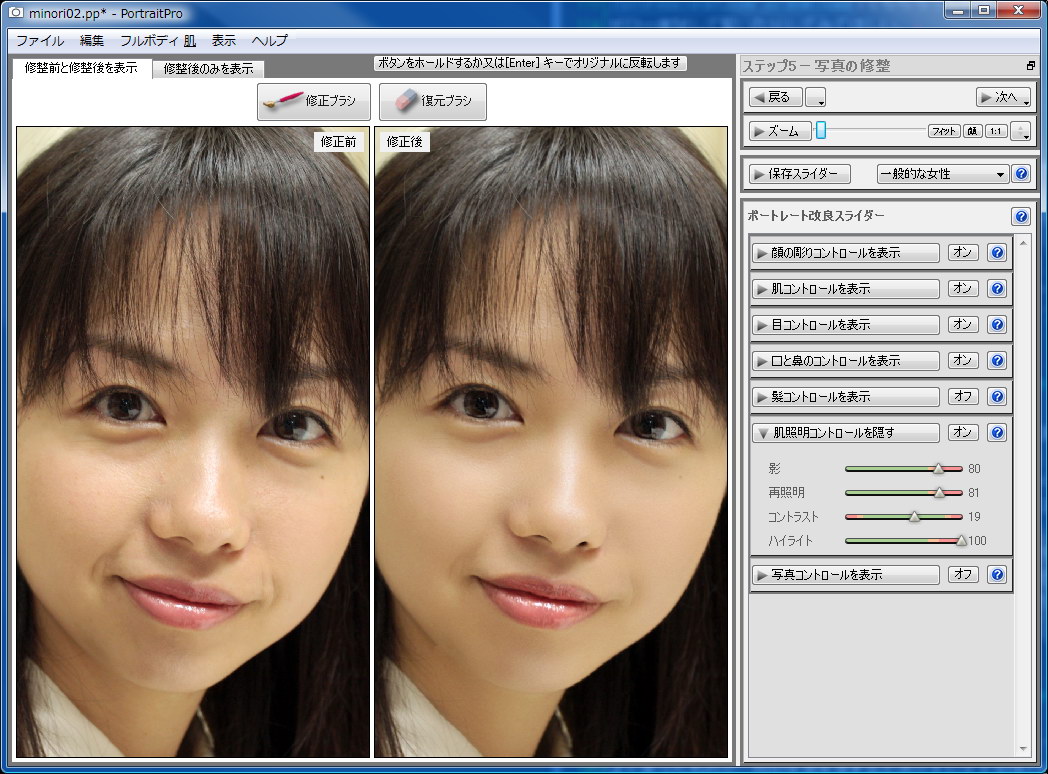Image resolution: width=1048 pixels, height=774 pixels.
Task: Collapse 肌照明コントロールを隠す section
Action: click(845, 433)
